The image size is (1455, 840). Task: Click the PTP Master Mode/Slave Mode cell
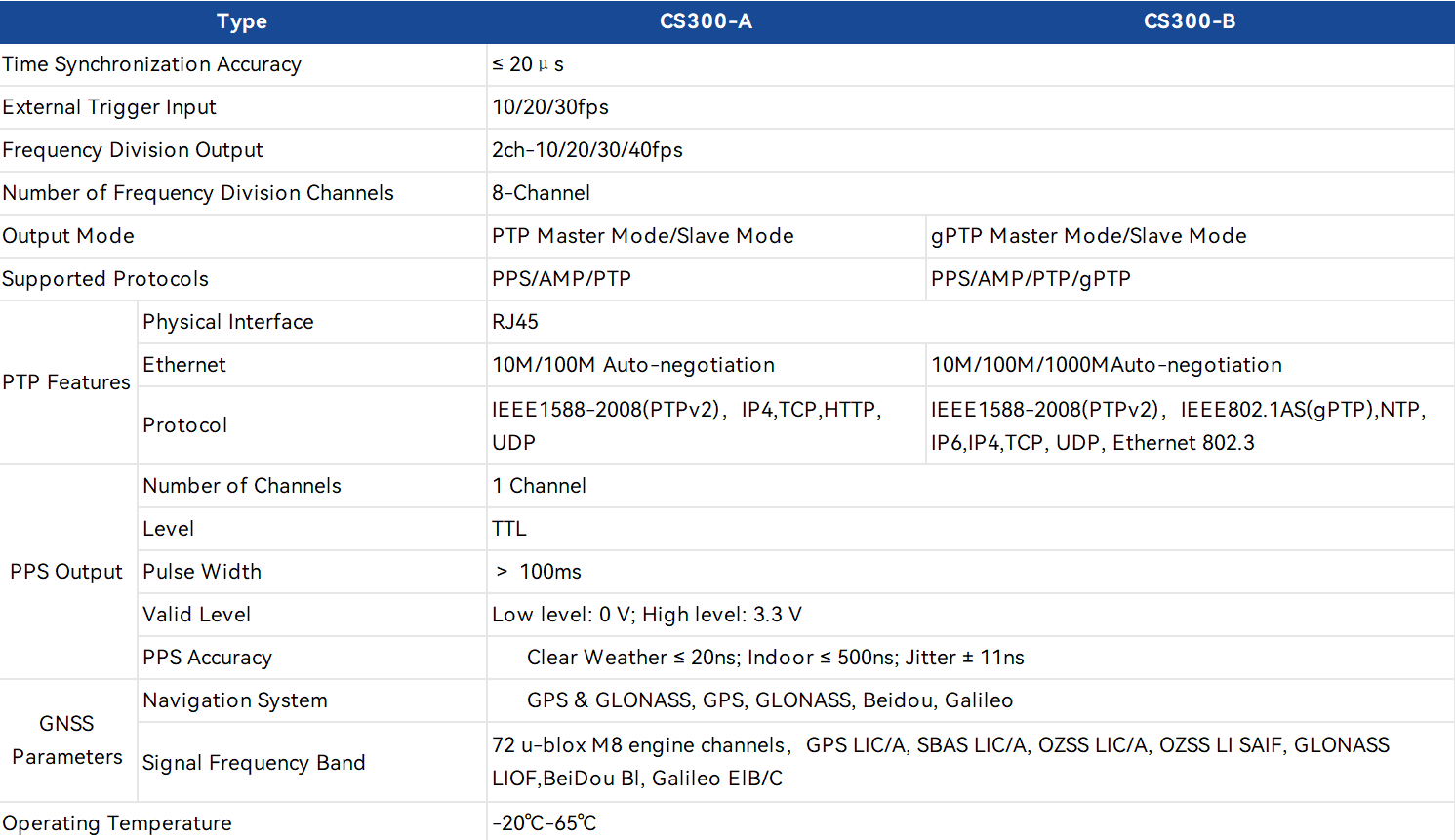(x=642, y=236)
